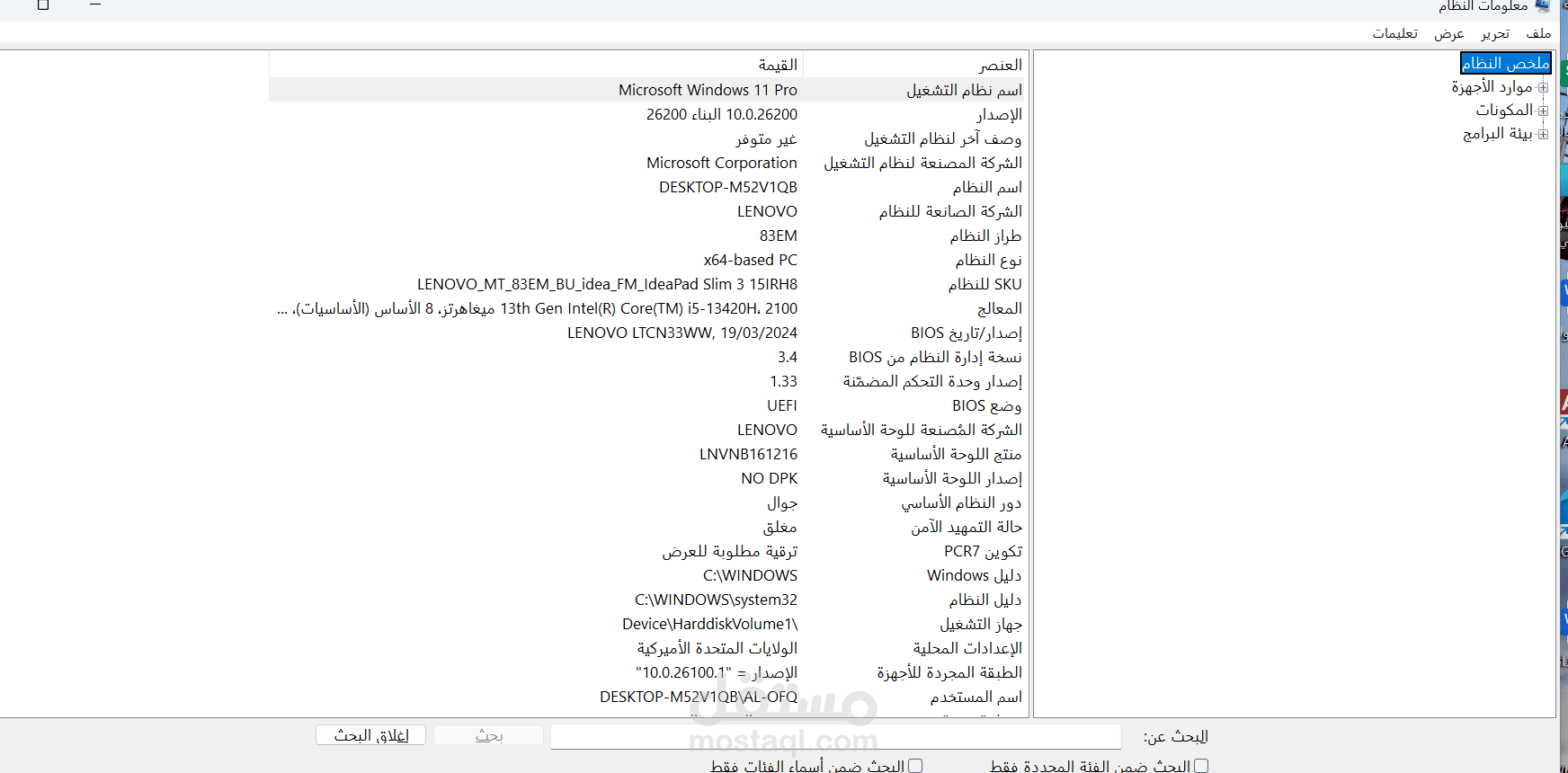This screenshot has width=1568, height=773.
Task: Select الطبقة المجردة للأجهزة row
Action: pyautogui.click(x=949, y=672)
